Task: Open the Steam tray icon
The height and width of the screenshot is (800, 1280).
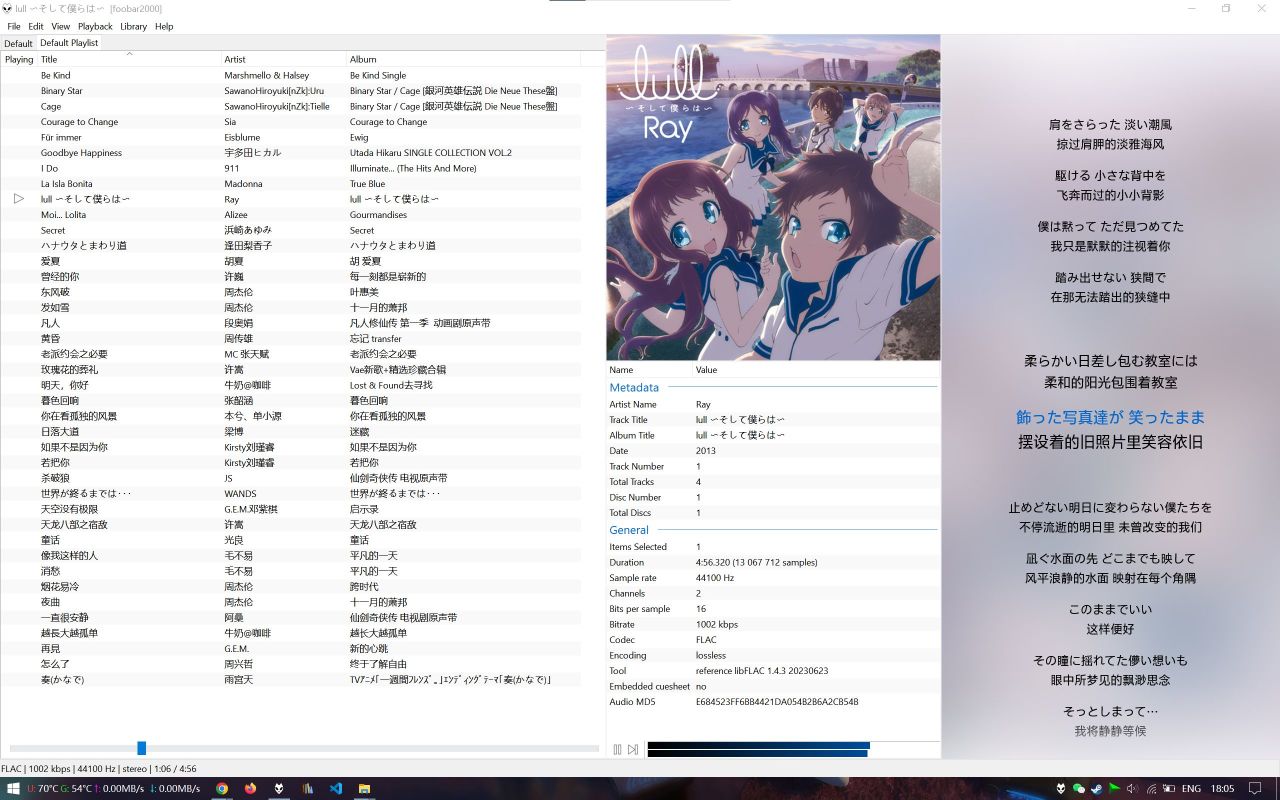Action: (1096, 788)
